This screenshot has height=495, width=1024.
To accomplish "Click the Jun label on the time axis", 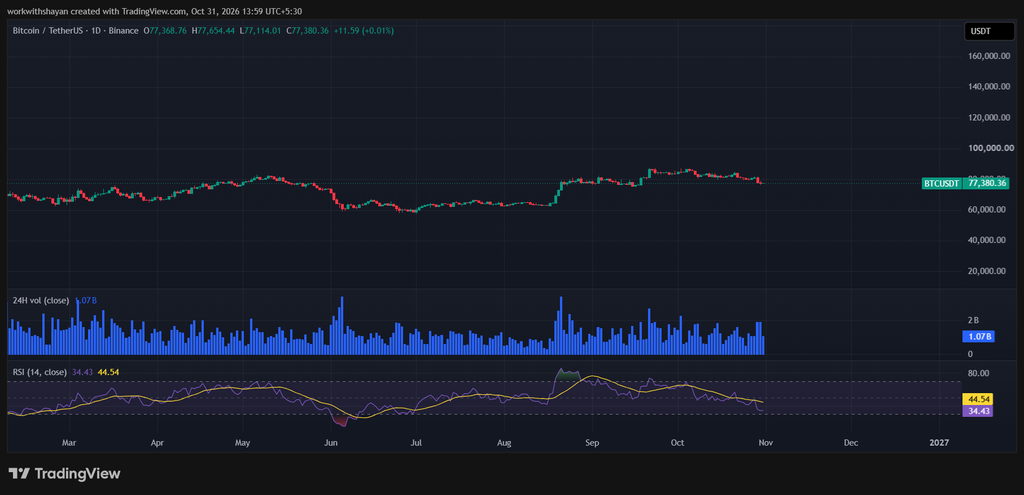I will pos(330,443).
